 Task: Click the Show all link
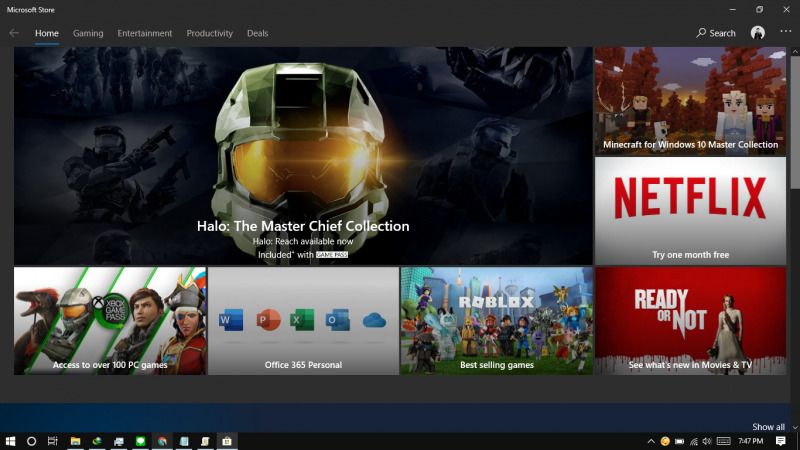point(768,427)
